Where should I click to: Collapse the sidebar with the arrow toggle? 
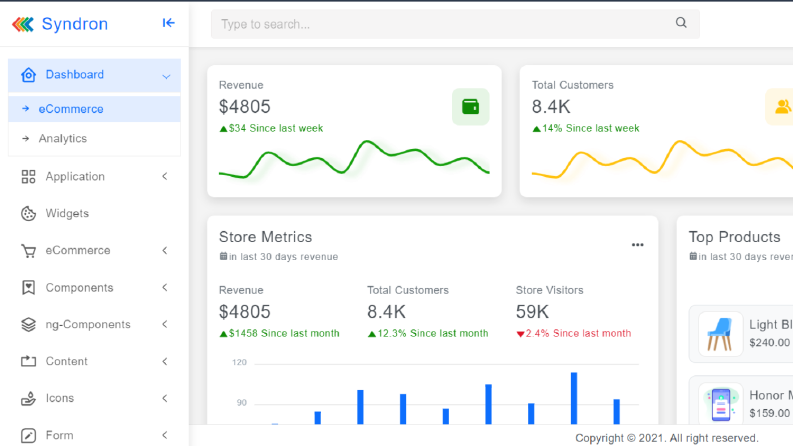coord(168,23)
